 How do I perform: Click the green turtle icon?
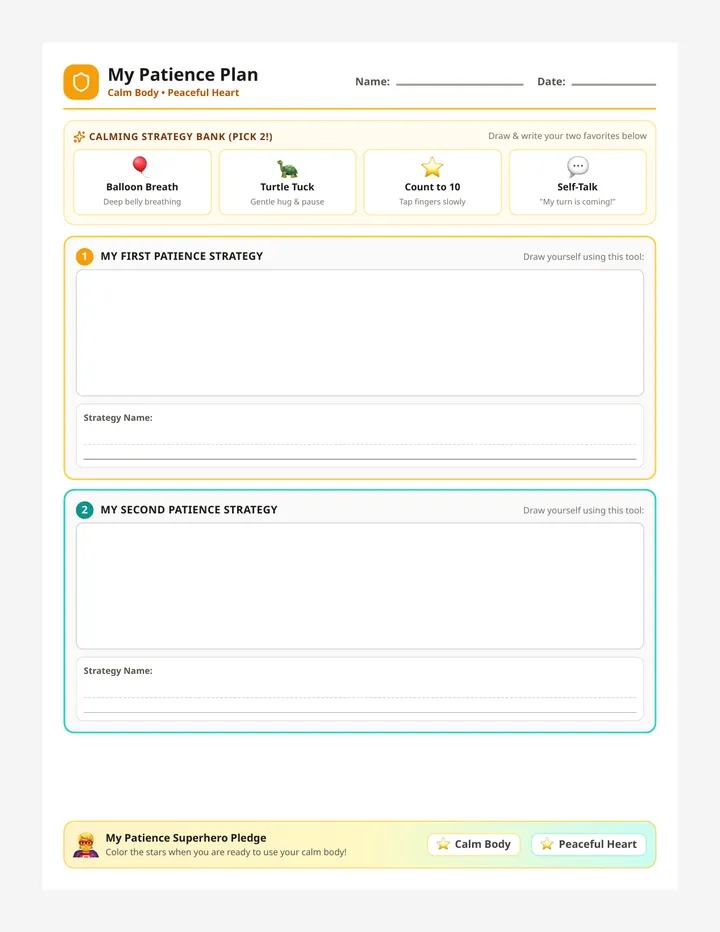pyautogui.click(x=287, y=168)
